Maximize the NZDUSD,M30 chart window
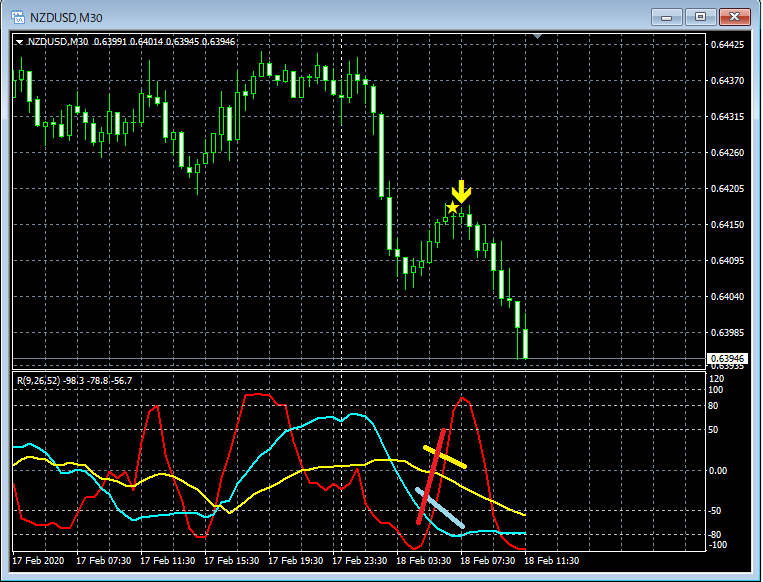 (700, 17)
